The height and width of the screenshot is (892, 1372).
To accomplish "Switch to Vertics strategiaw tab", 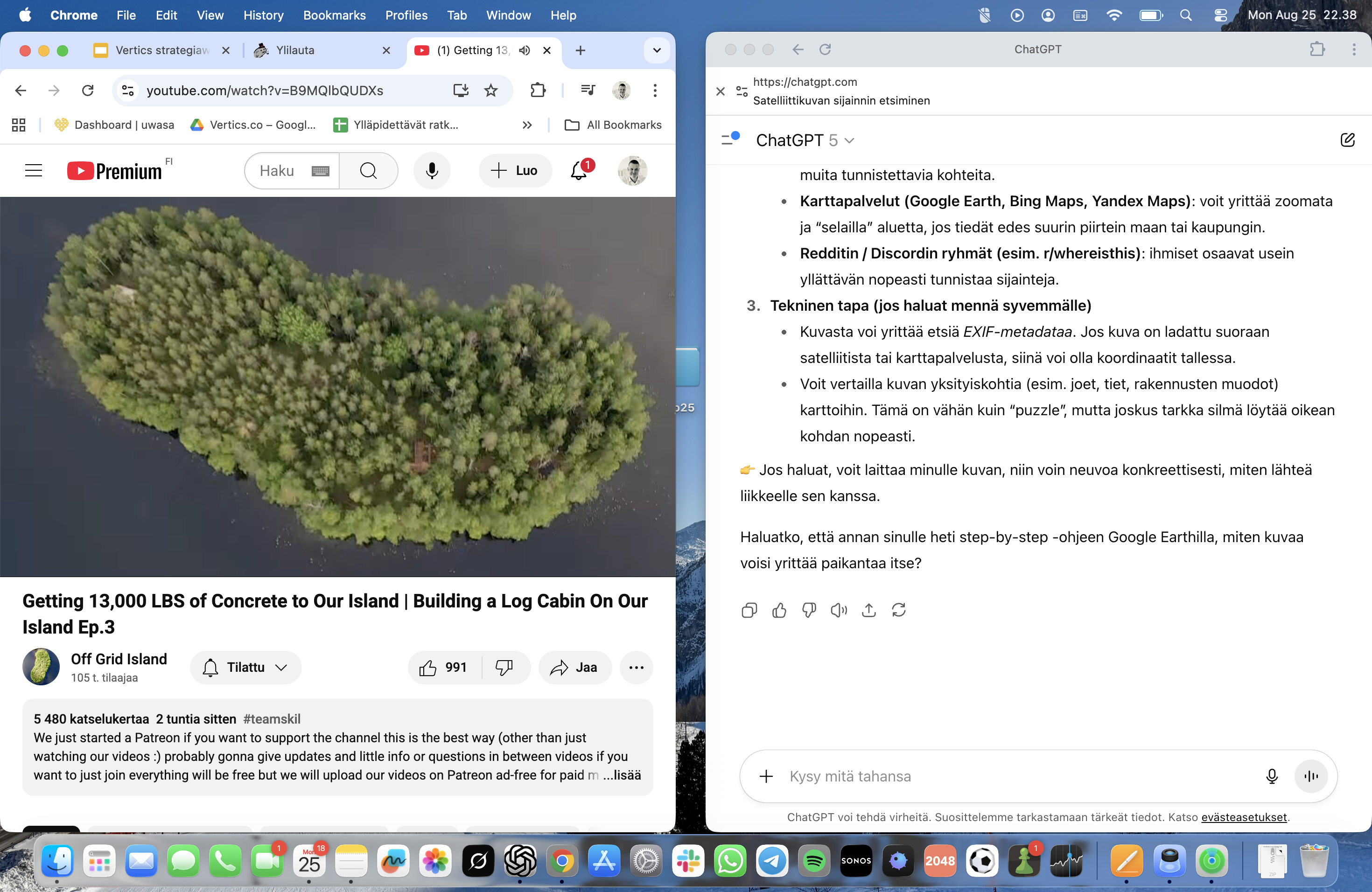I will coord(161,50).
